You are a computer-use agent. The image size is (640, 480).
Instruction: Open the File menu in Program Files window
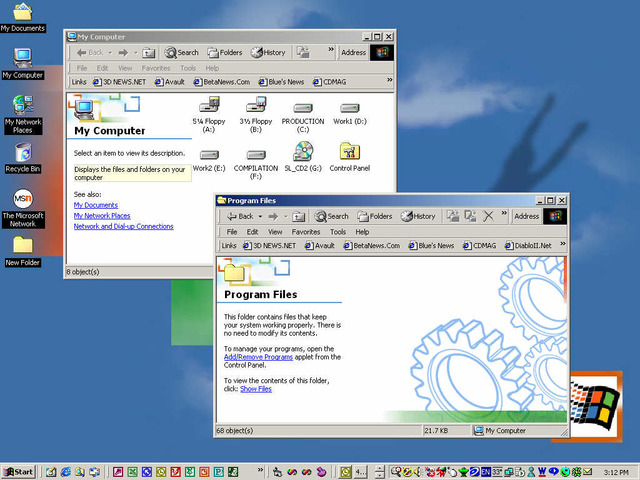tap(232, 232)
